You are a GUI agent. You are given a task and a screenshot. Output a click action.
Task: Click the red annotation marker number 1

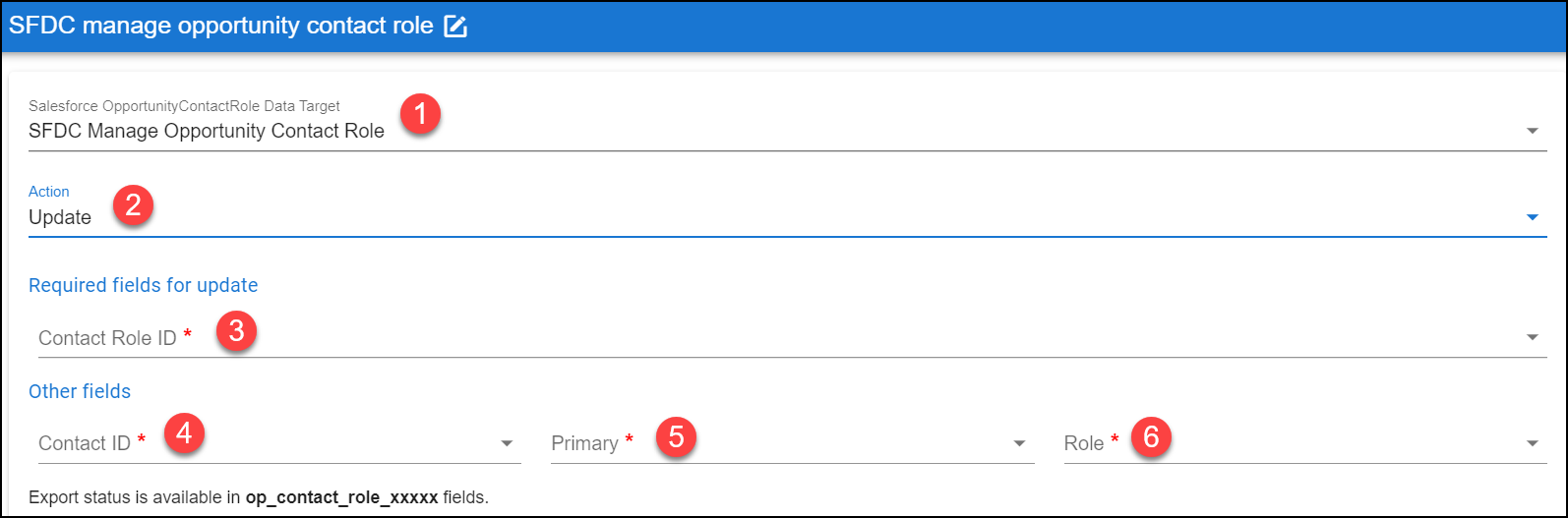click(421, 114)
